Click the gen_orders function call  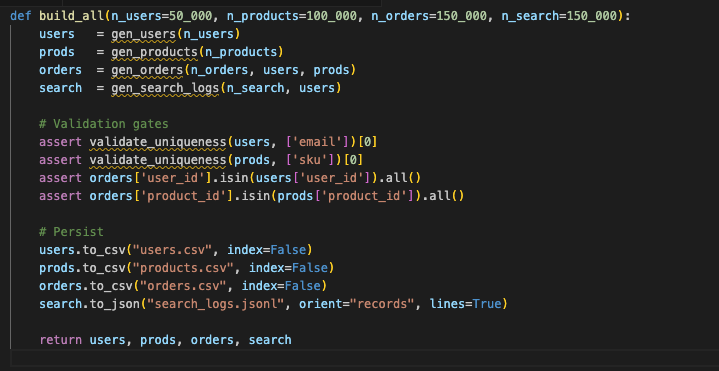pos(147,70)
